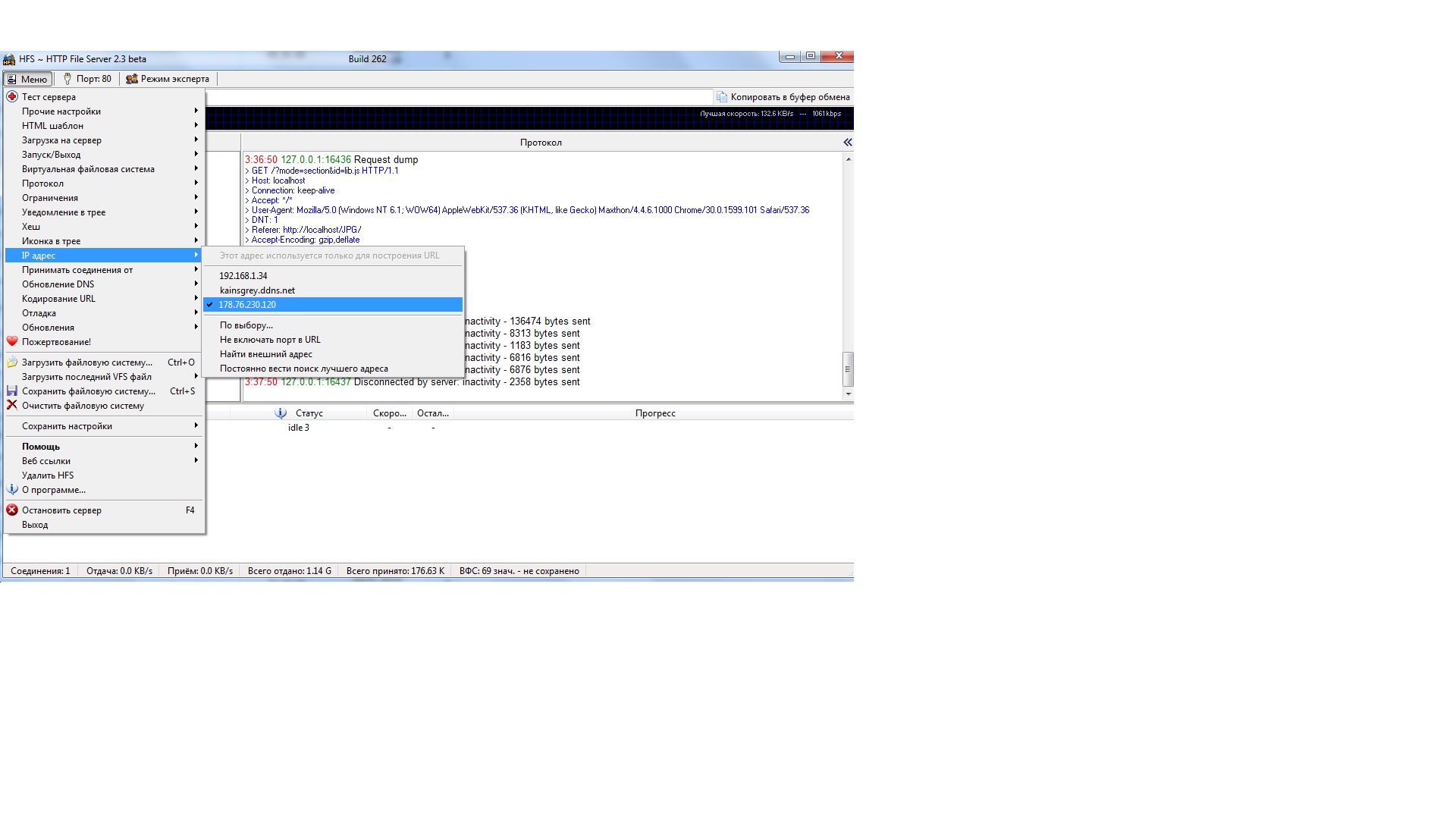
Task: Click Clear file system red X icon
Action: coord(12,405)
